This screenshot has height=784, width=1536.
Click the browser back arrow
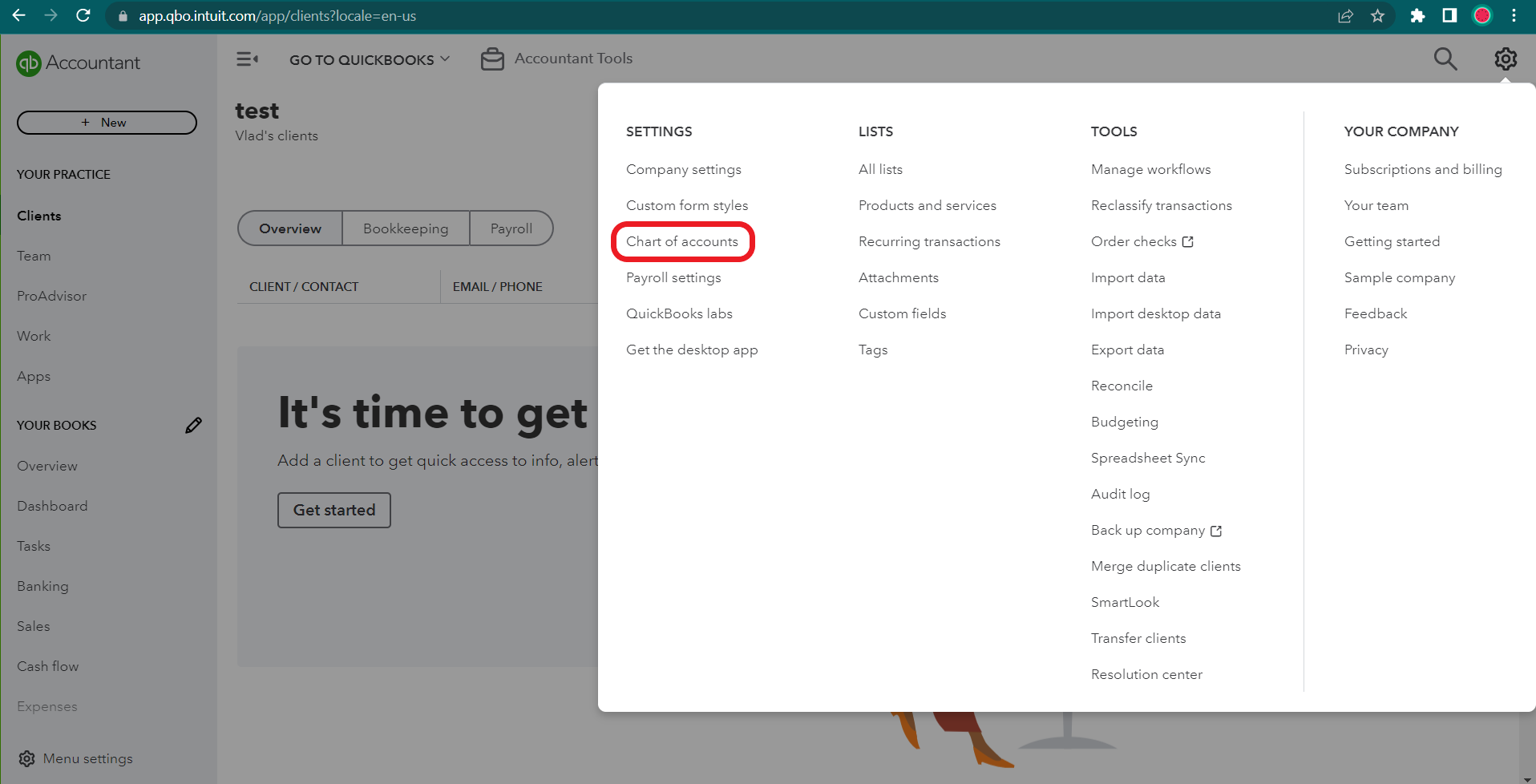pos(18,15)
